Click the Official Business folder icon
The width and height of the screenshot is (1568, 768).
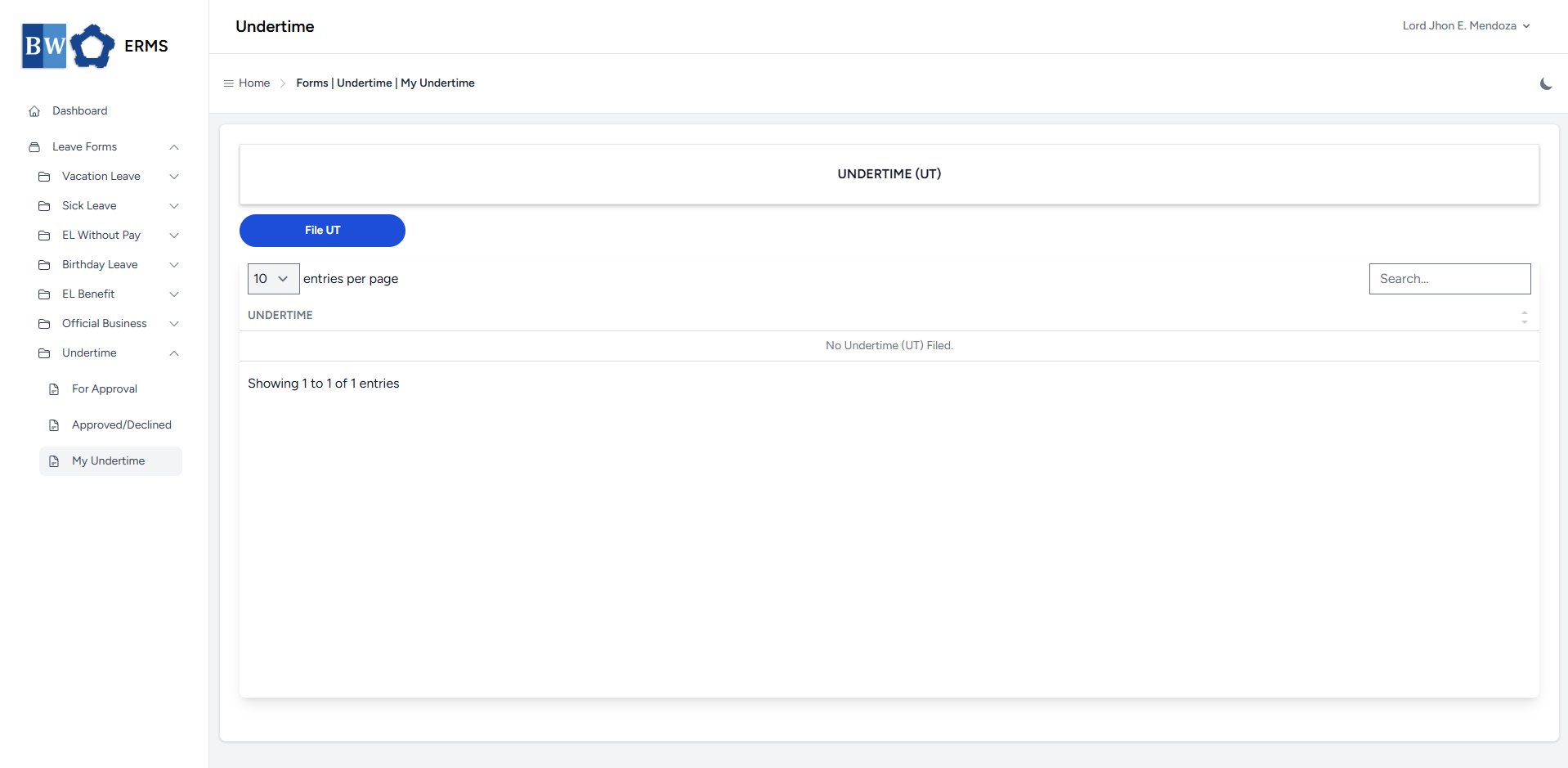click(x=44, y=324)
